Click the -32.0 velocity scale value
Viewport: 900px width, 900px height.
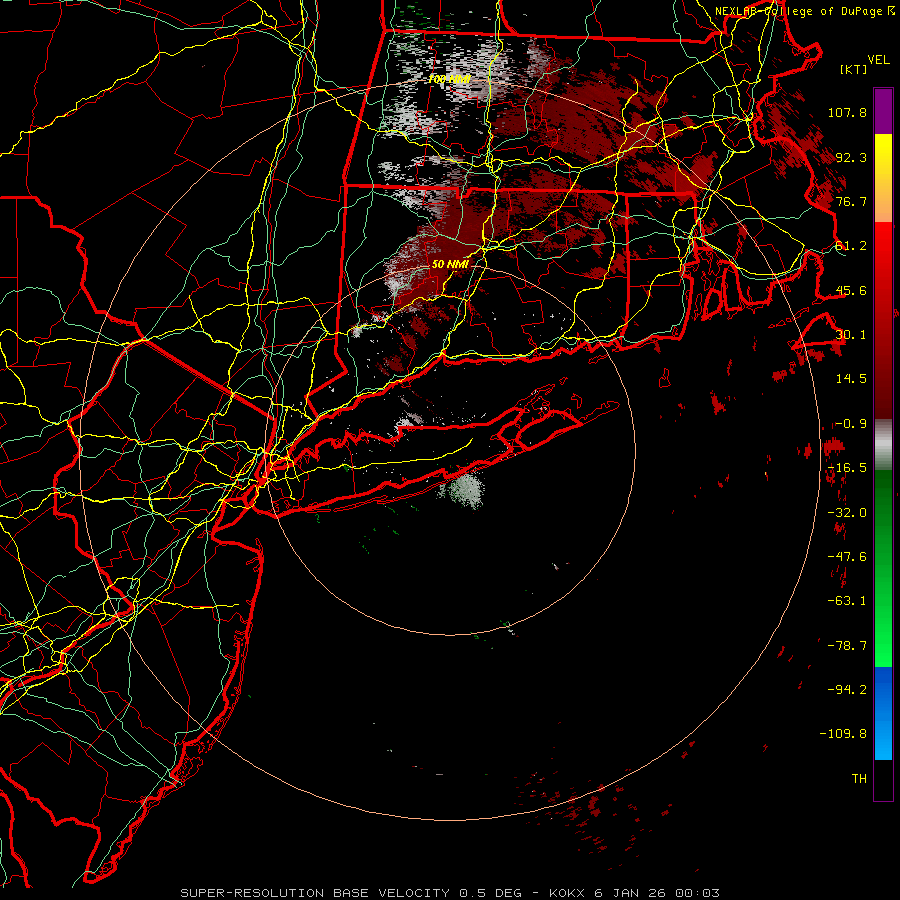(x=847, y=513)
